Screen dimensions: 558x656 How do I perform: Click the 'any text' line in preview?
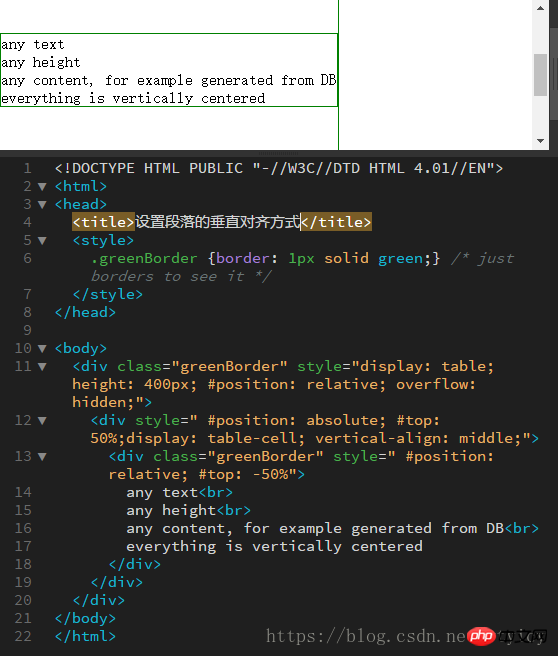click(x=33, y=44)
